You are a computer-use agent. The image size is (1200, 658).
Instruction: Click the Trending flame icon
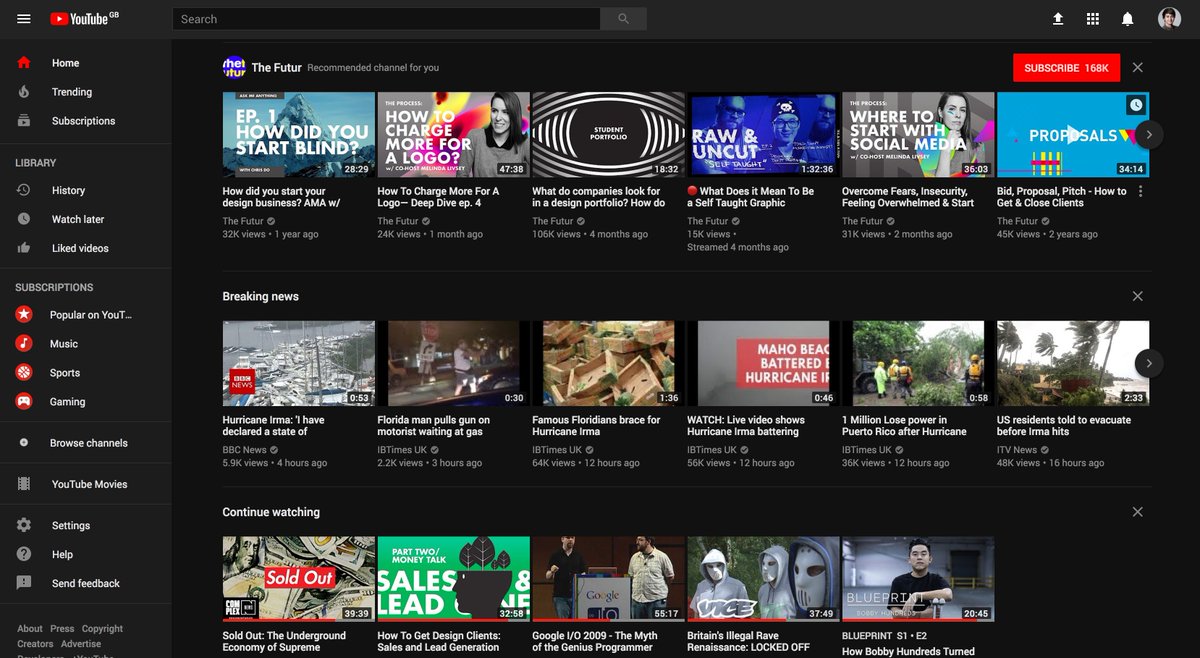point(24,92)
